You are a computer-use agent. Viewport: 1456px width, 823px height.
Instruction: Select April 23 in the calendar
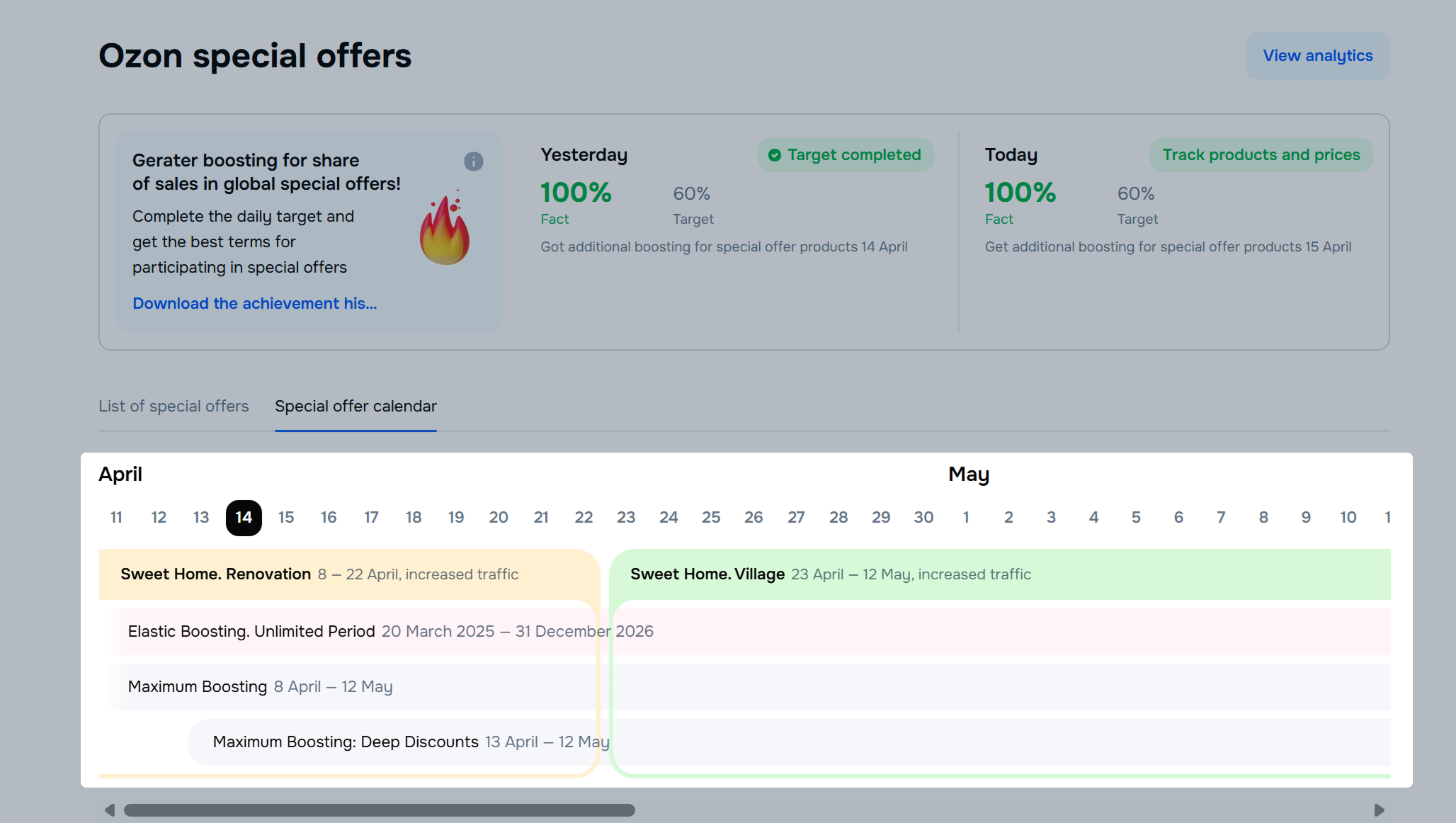pyautogui.click(x=626, y=518)
